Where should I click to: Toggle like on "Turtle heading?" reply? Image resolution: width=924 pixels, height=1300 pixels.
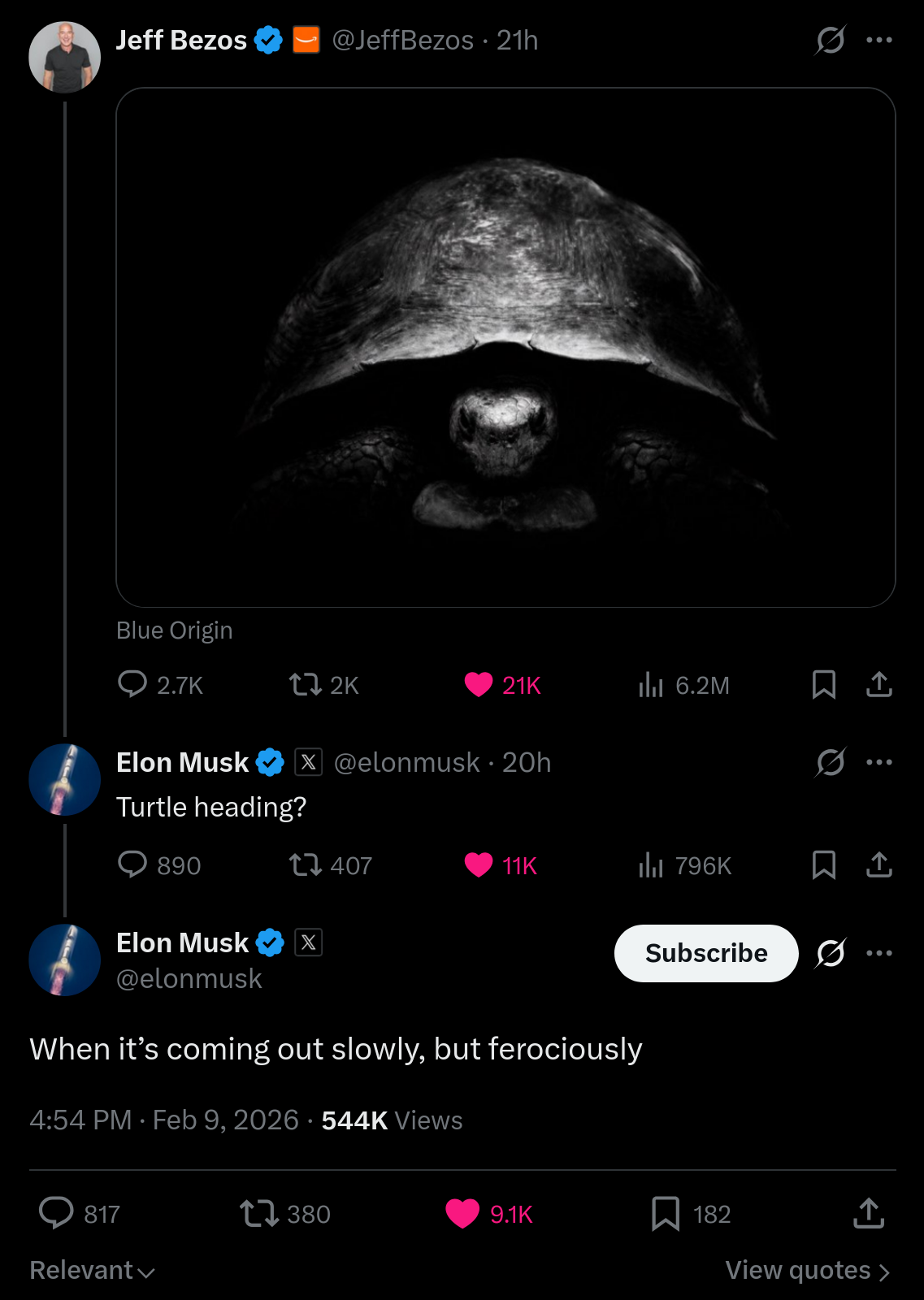click(479, 864)
